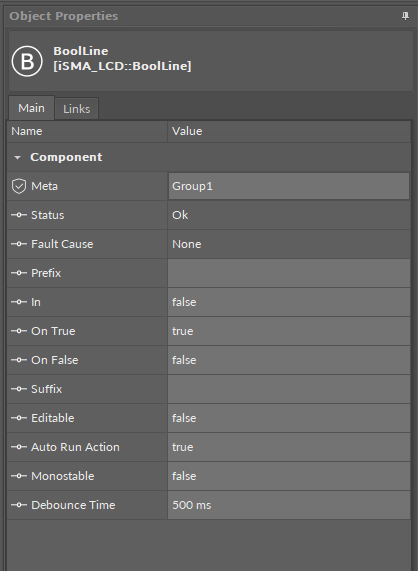Click the slot icon beside Debounce Time

tap(19, 505)
